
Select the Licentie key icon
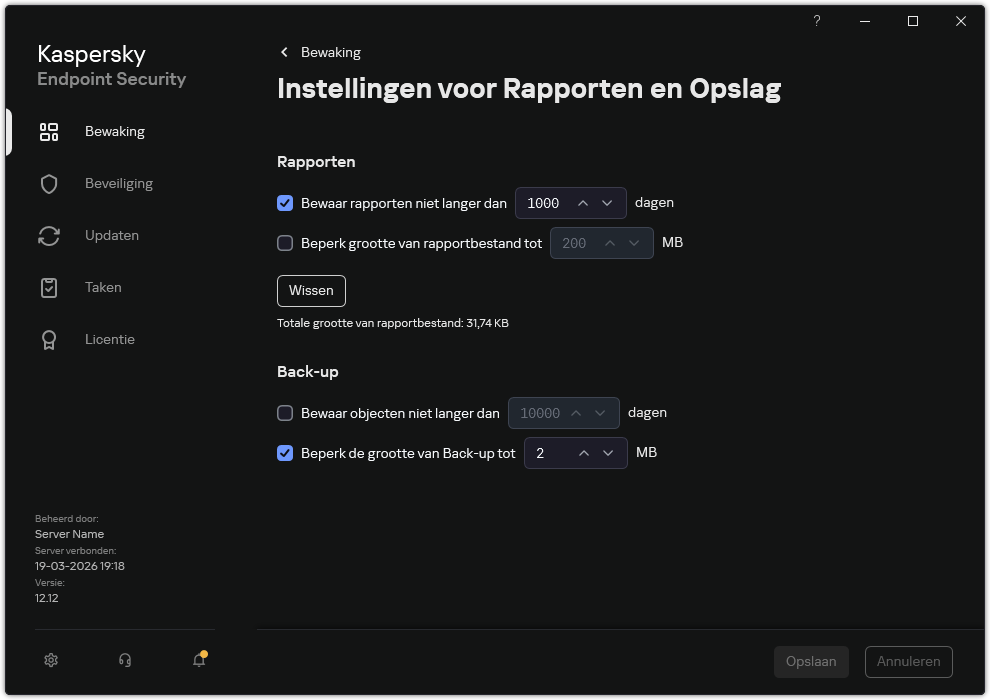pos(48,339)
